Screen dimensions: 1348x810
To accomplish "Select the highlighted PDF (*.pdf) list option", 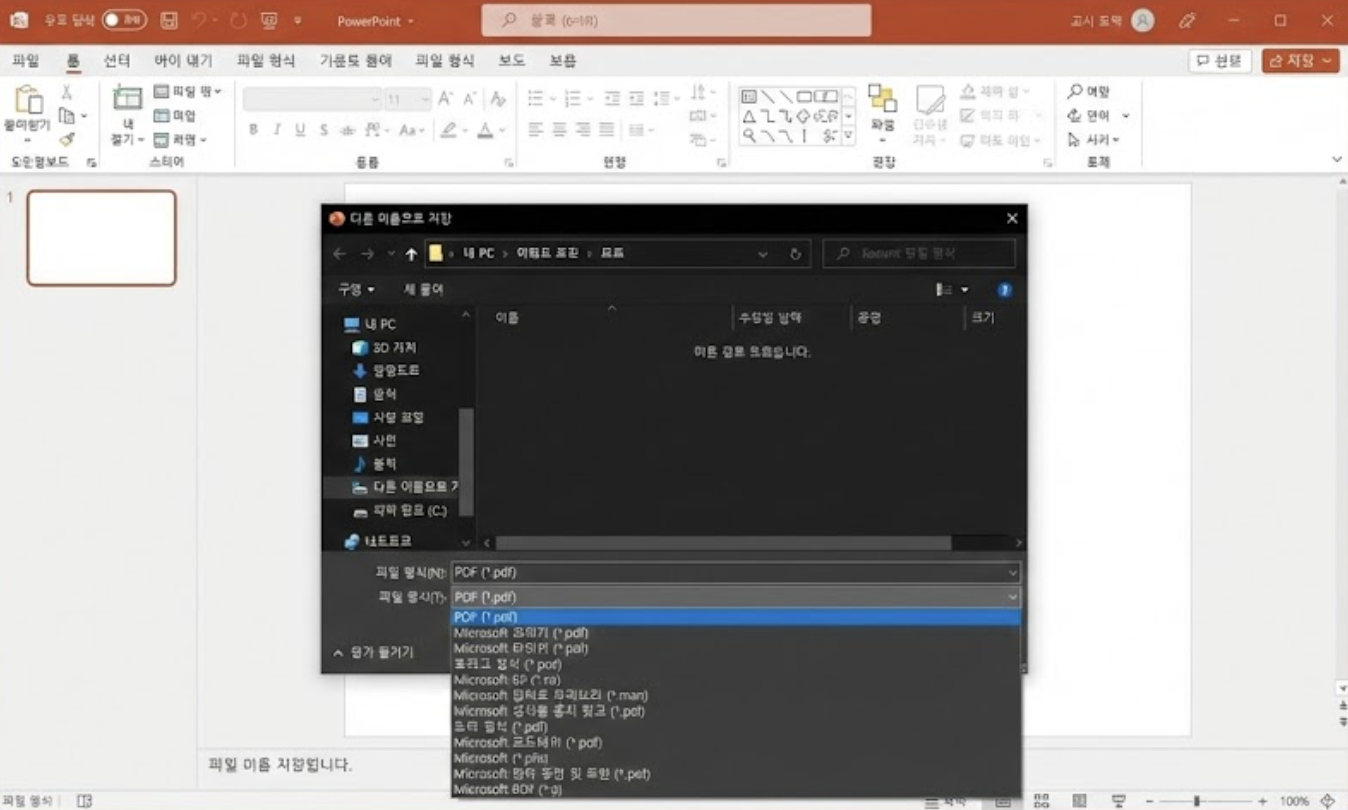I will click(735, 617).
